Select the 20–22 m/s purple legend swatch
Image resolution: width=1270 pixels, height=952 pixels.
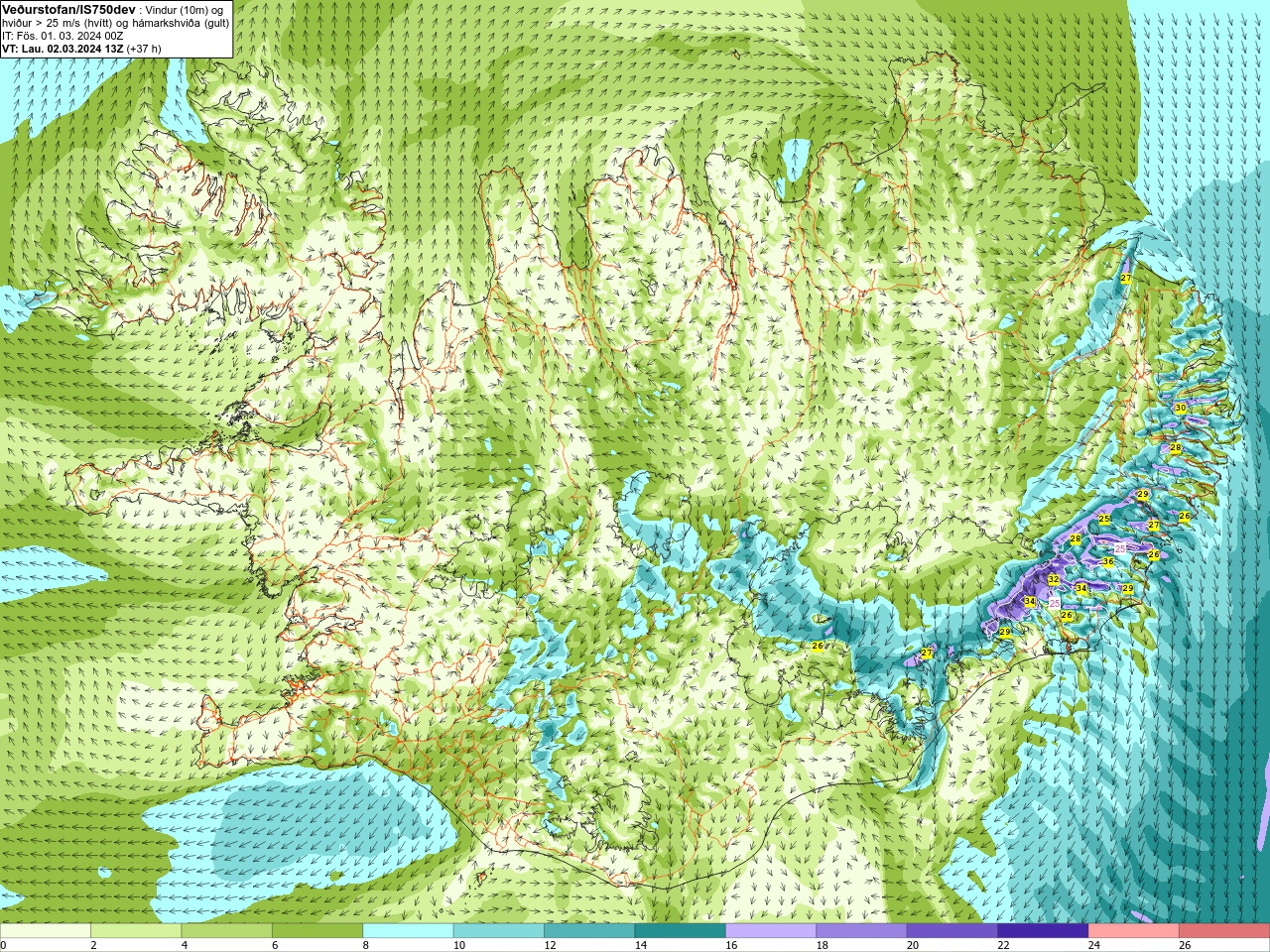point(952,931)
